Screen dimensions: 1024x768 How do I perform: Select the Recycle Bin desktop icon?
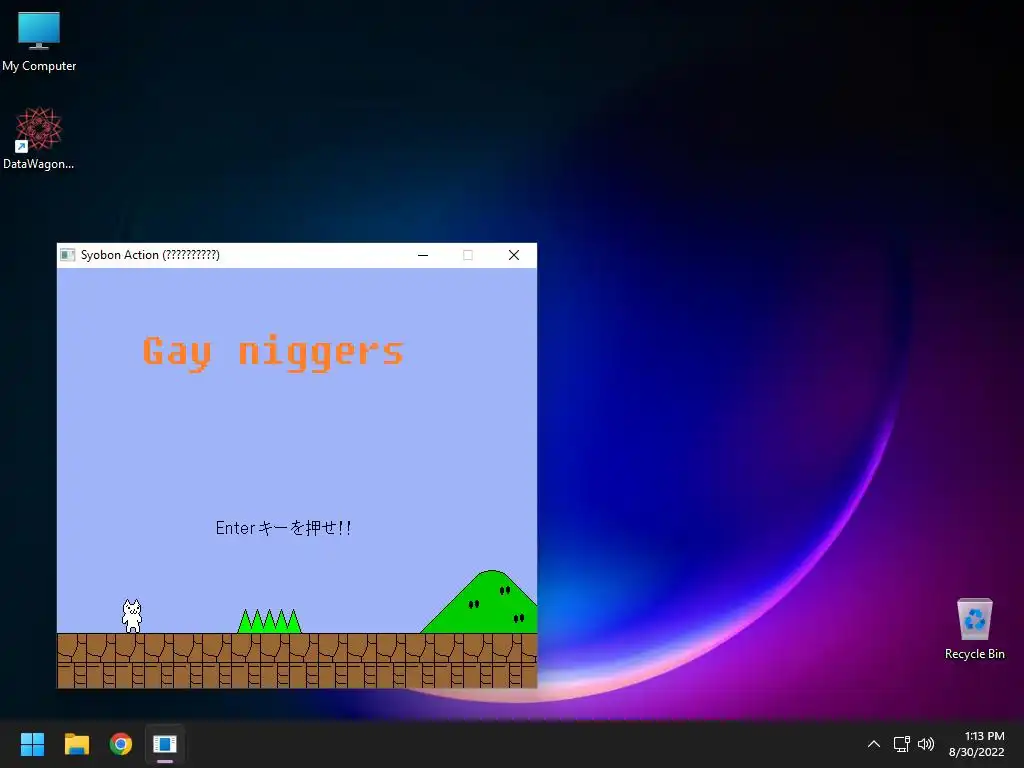(974, 629)
